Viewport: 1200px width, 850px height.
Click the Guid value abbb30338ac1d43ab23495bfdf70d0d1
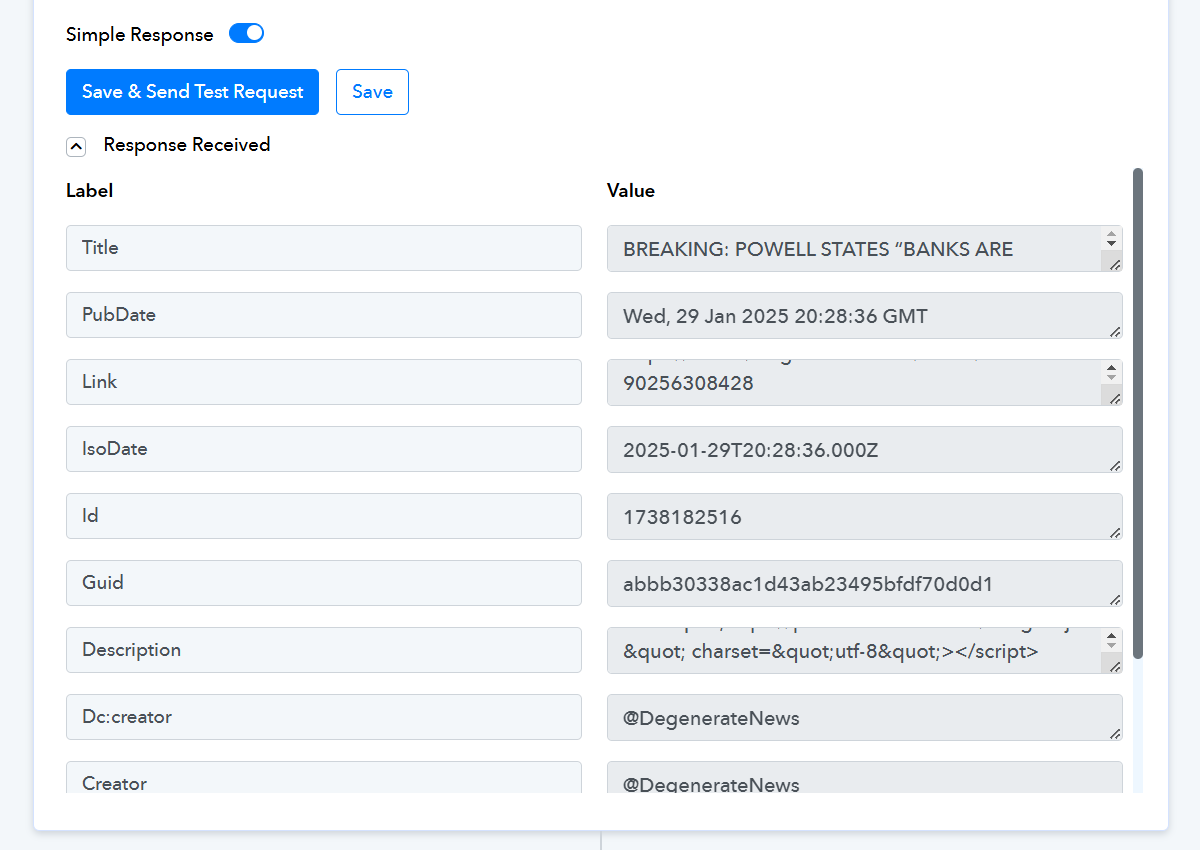tap(865, 584)
